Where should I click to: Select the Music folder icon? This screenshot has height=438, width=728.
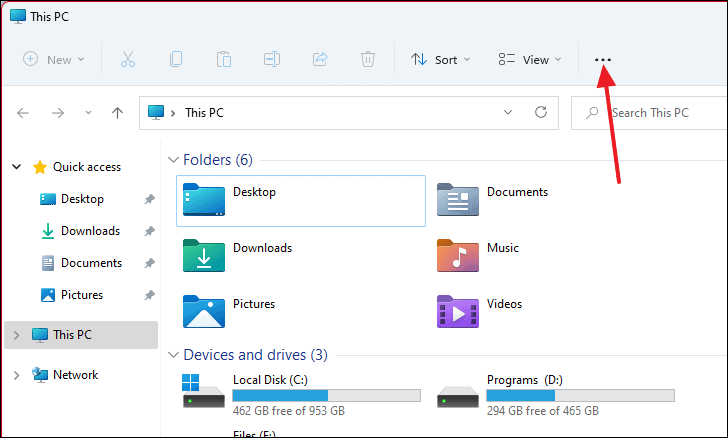pos(458,255)
